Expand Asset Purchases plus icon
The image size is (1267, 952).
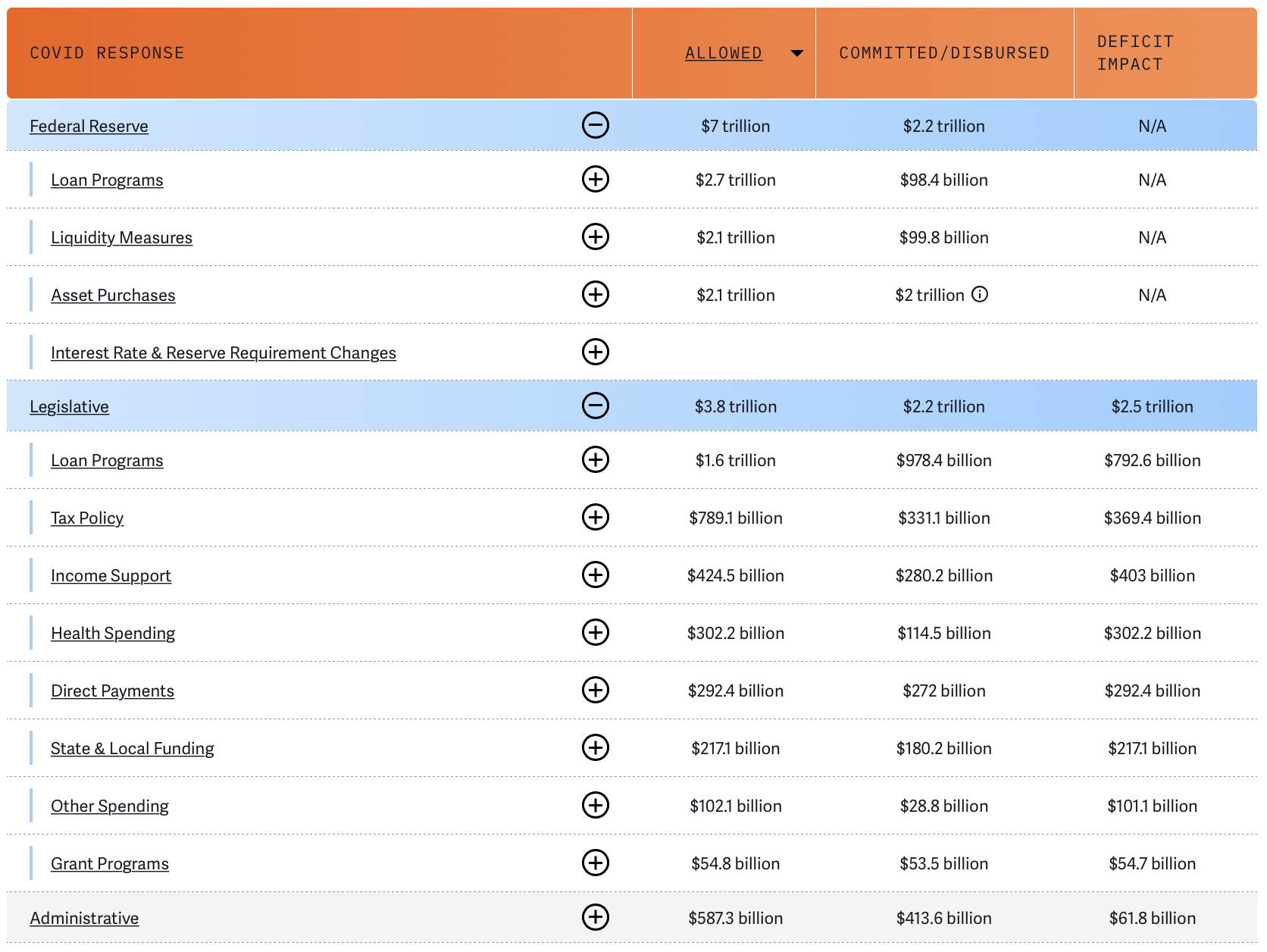595,295
